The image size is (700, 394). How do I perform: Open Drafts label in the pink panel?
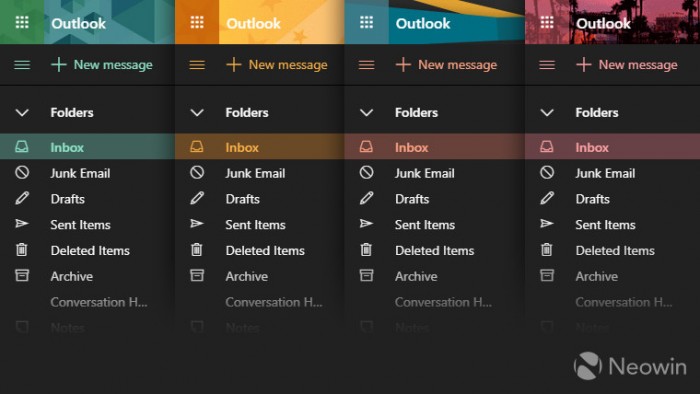(x=592, y=199)
